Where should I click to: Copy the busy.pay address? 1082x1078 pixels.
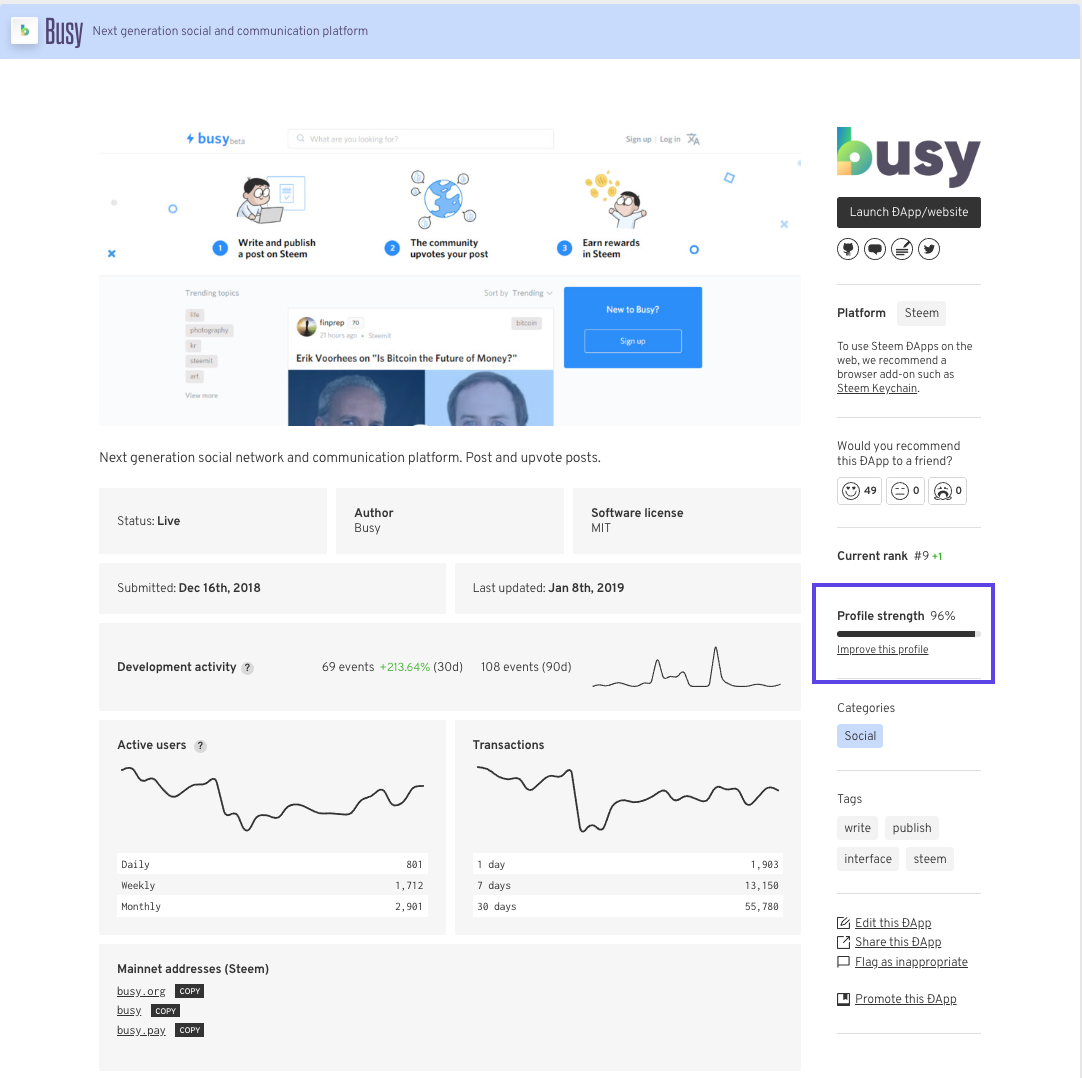click(x=189, y=1030)
